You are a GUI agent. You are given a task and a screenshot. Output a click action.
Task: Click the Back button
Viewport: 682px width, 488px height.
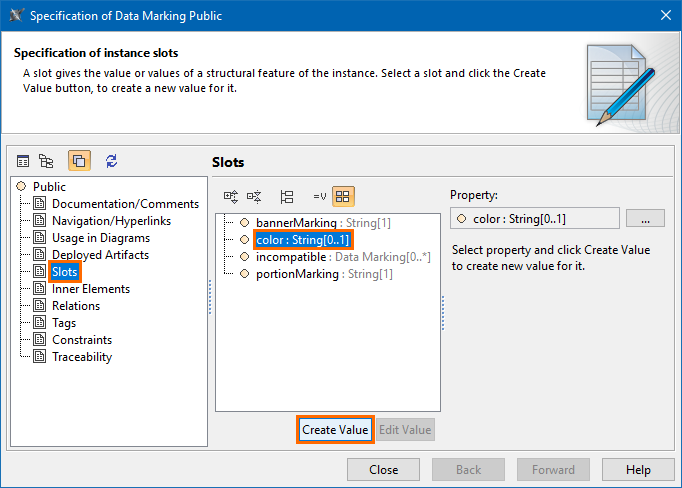click(x=468, y=470)
